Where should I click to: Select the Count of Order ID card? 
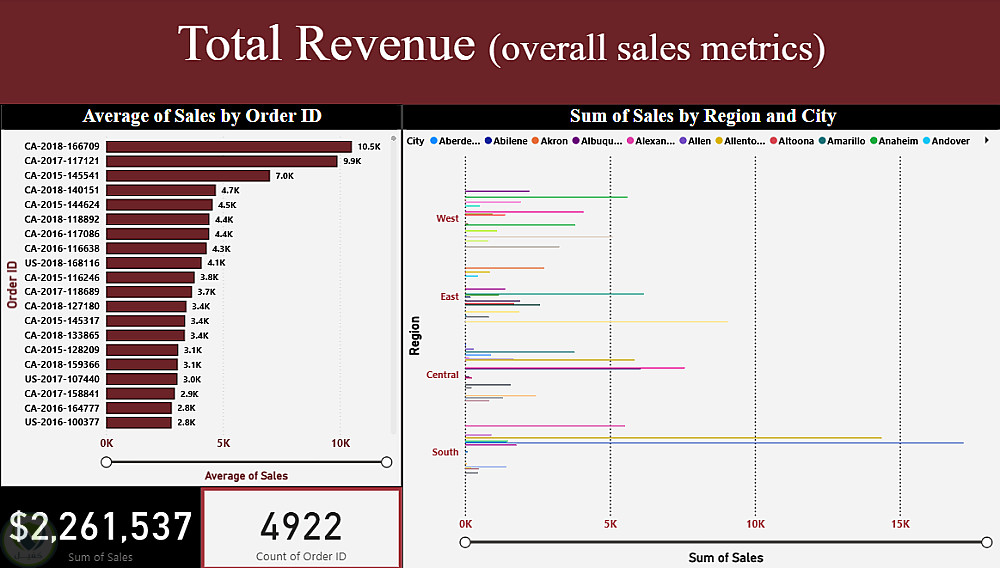[x=301, y=528]
